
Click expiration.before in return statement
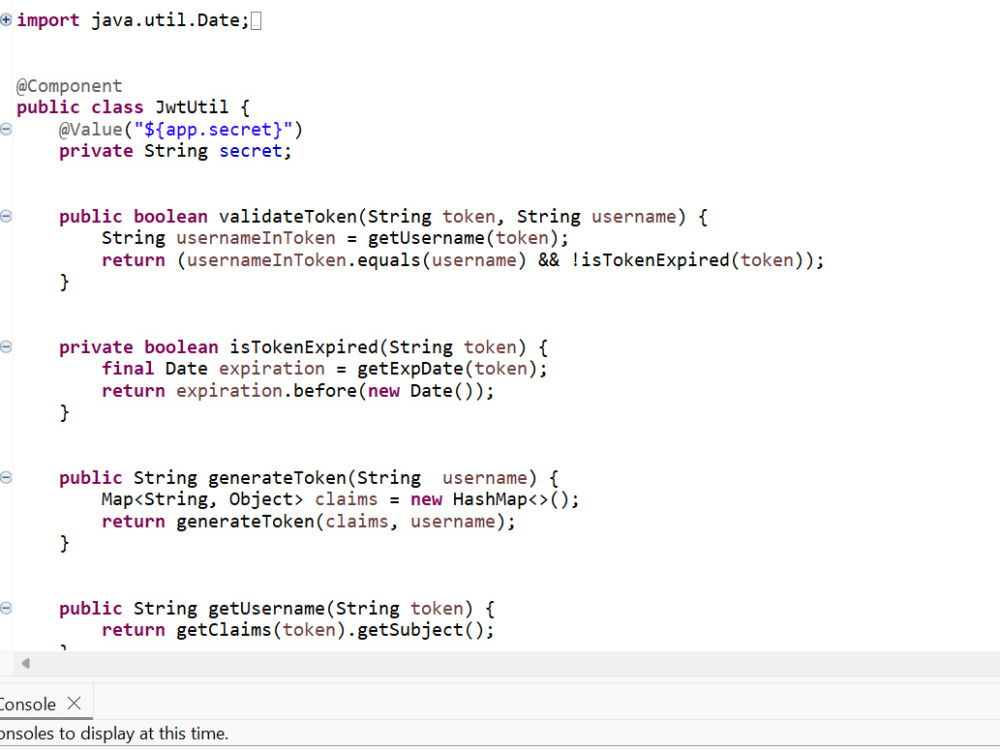point(266,391)
